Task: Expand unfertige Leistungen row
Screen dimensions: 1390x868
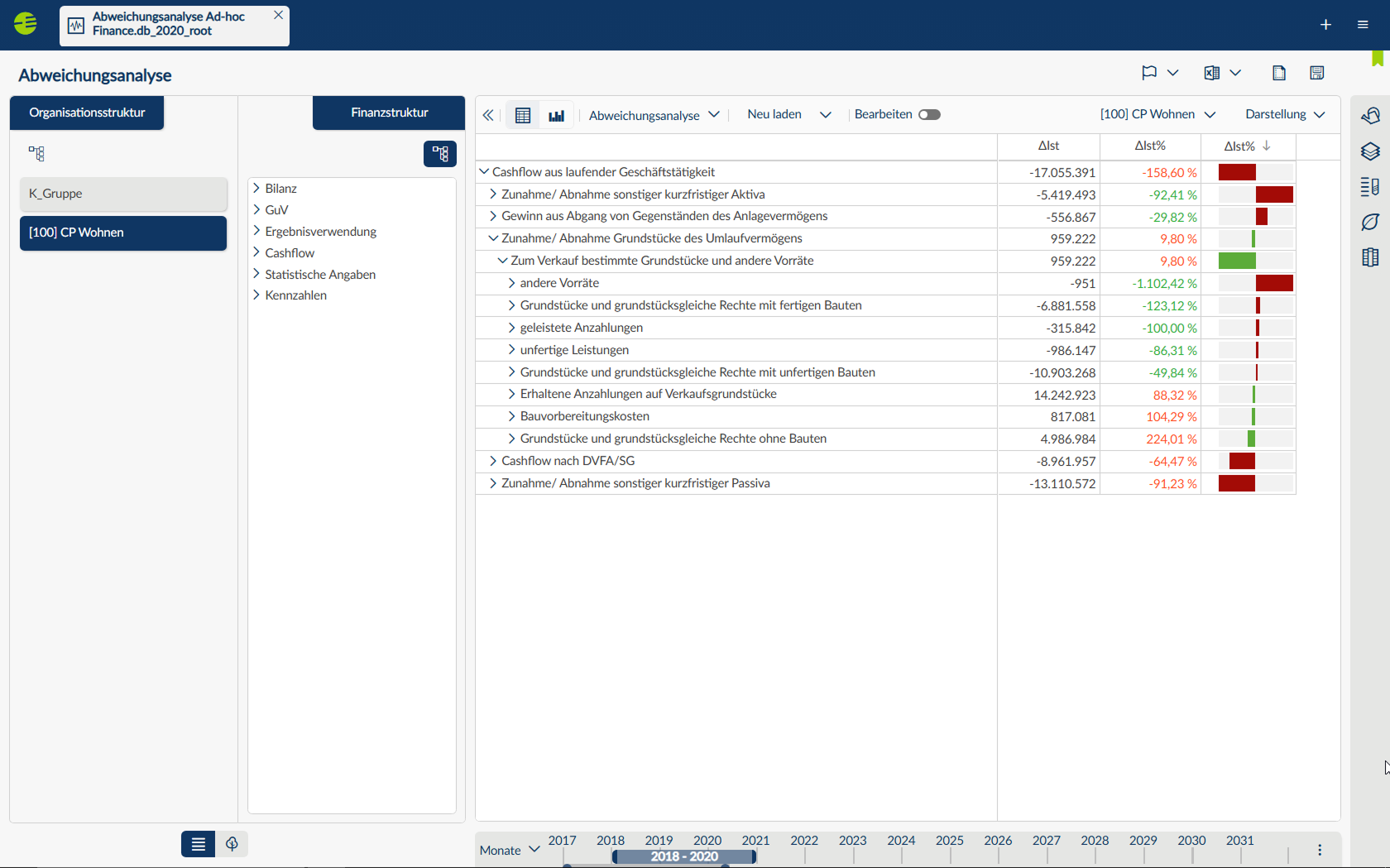Action: tap(511, 350)
